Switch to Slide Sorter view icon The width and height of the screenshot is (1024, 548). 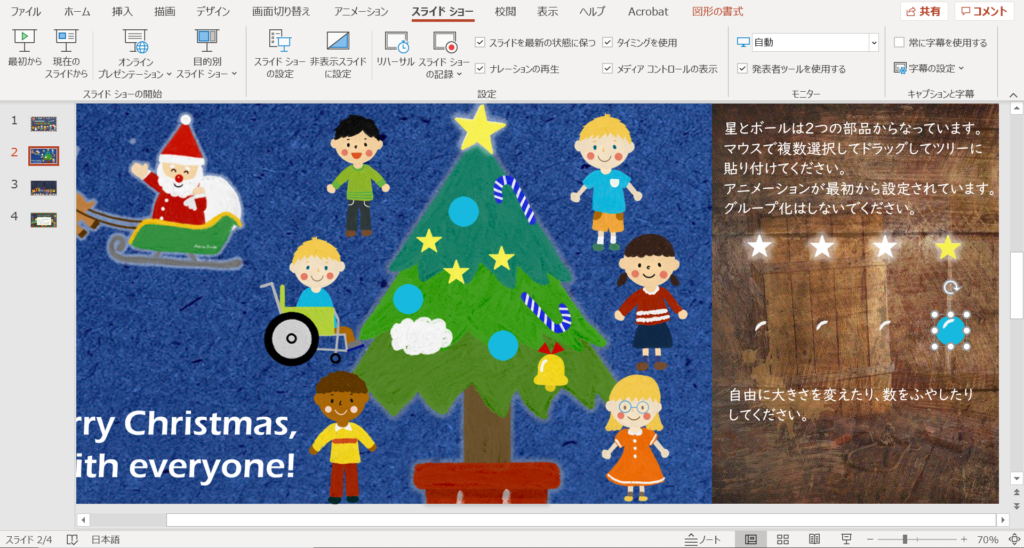(782, 540)
